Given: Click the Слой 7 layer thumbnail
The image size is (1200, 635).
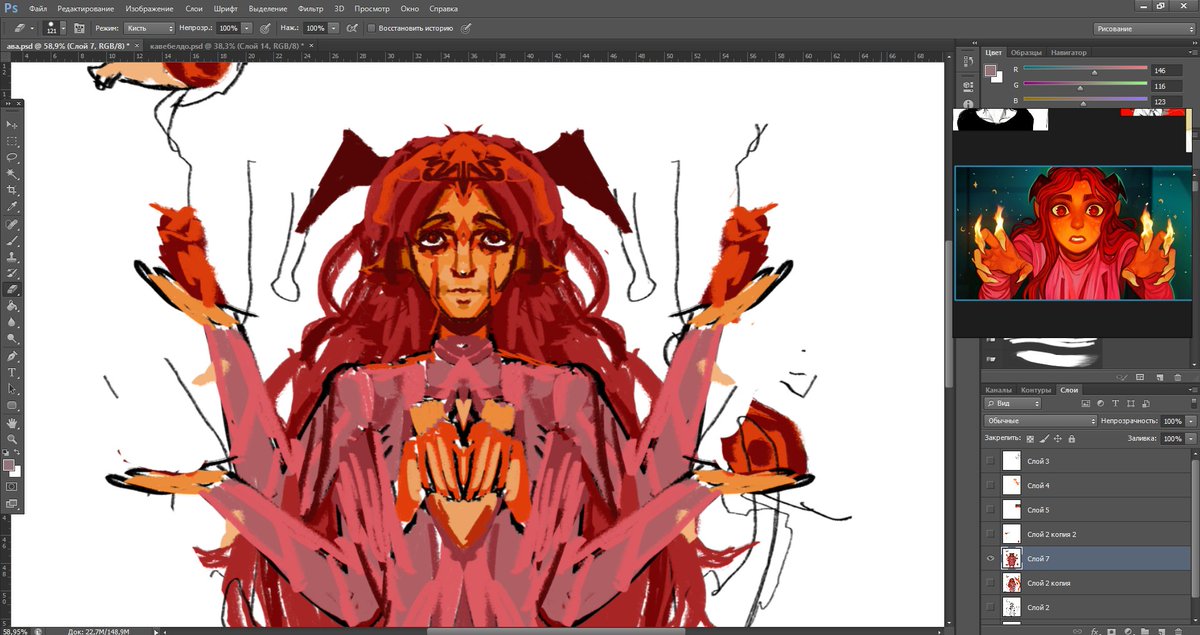Looking at the screenshot, I should 1012,559.
